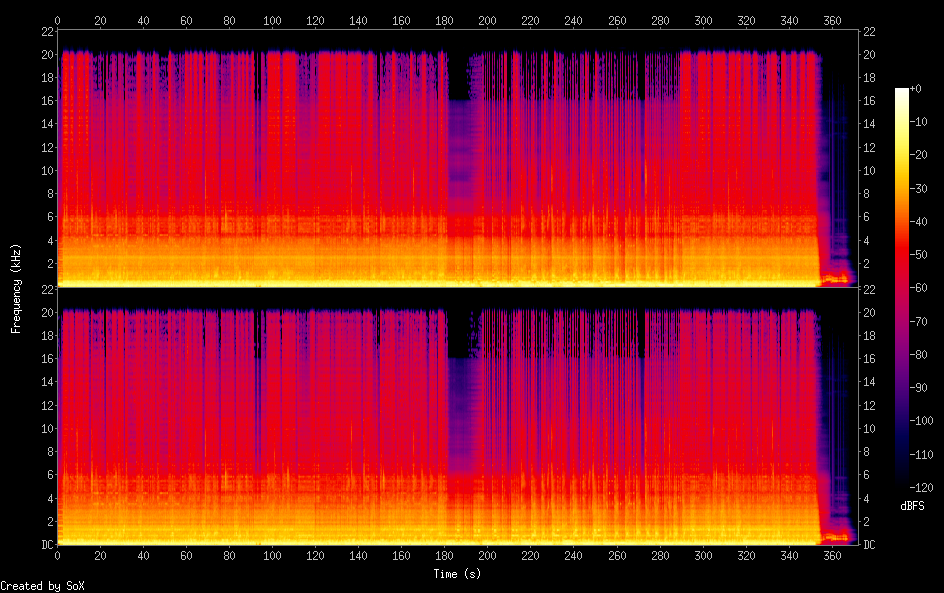Click the '100' tick on top time axis

[x=272, y=19]
